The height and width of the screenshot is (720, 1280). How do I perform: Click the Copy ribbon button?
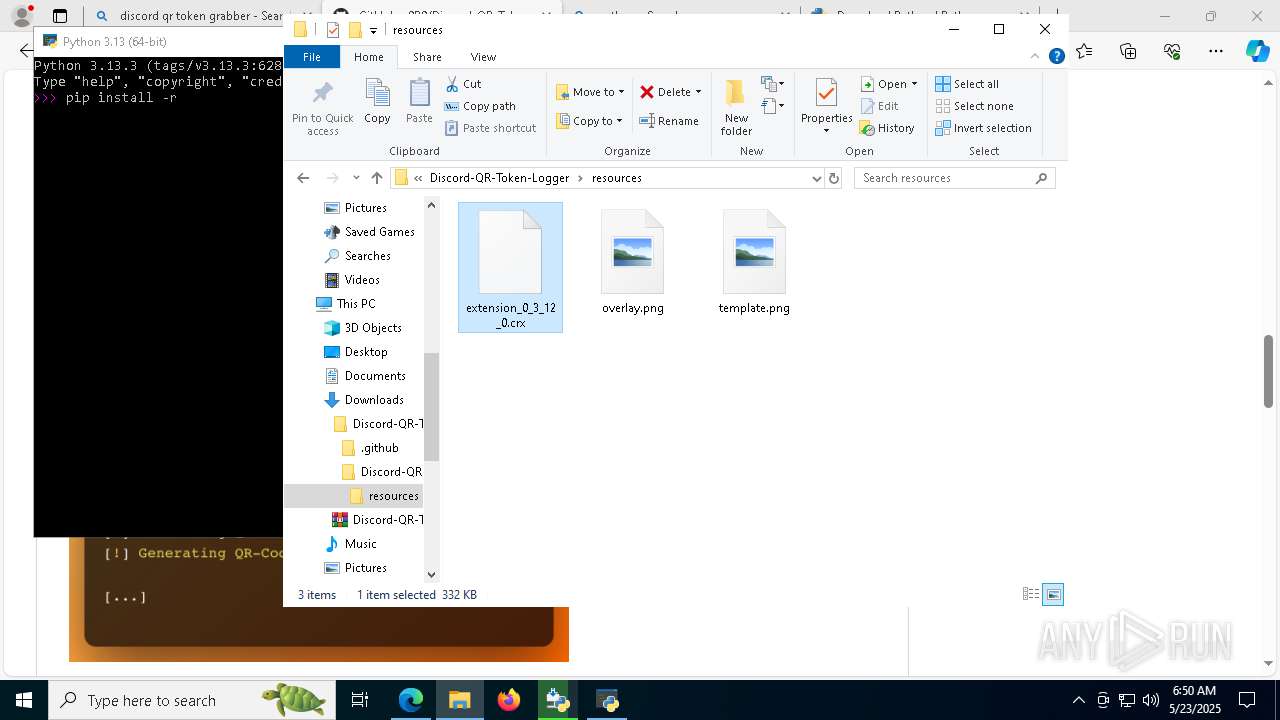click(377, 102)
